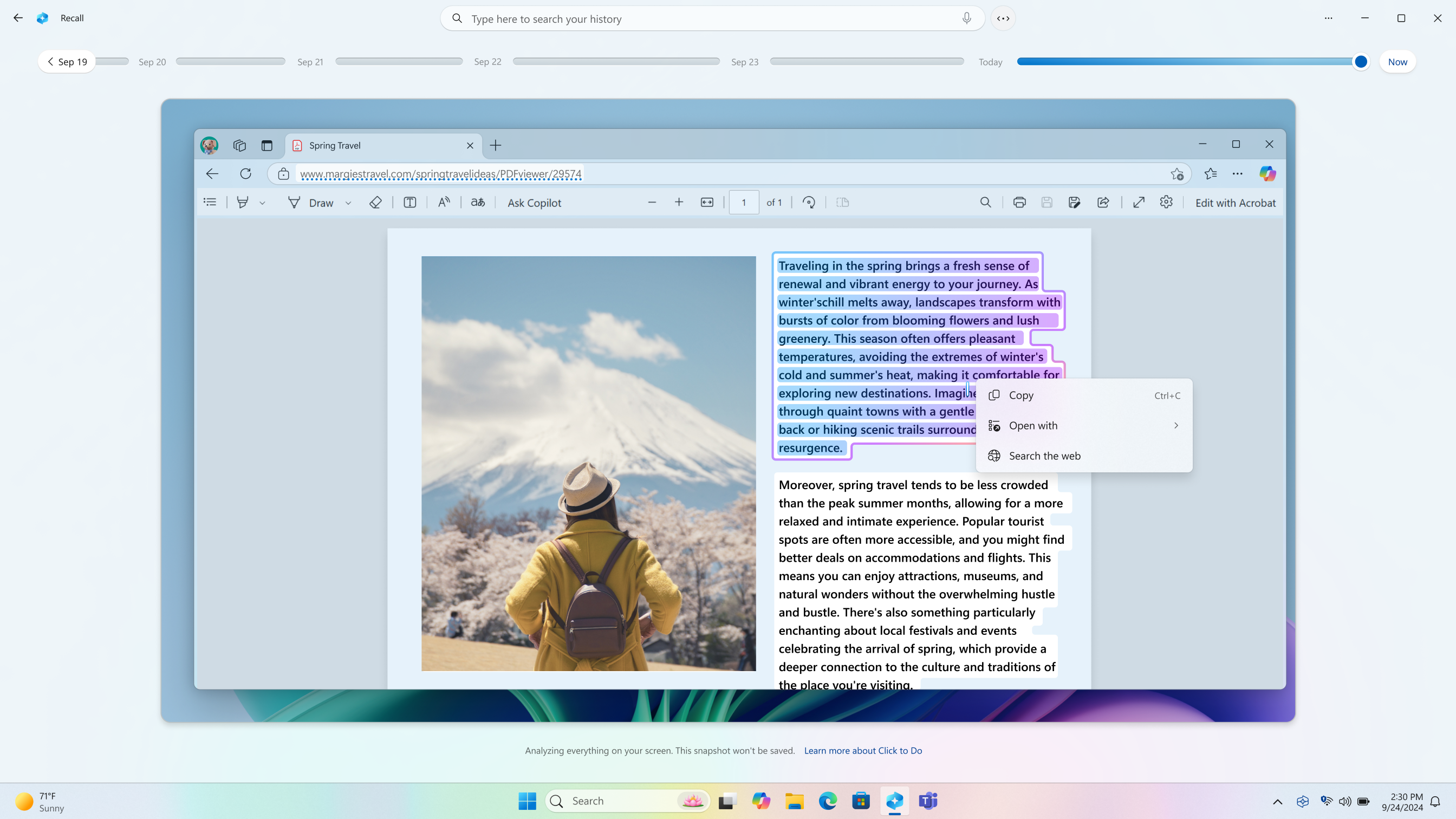Click the Spring Travel PDF tab

pos(382,145)
